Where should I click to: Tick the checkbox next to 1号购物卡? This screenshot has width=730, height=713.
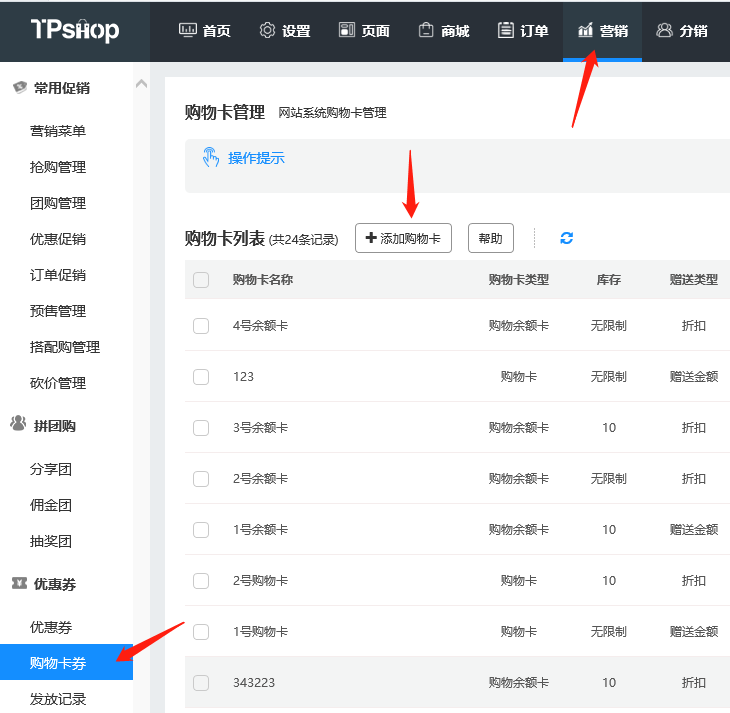[x=201, y=632]
